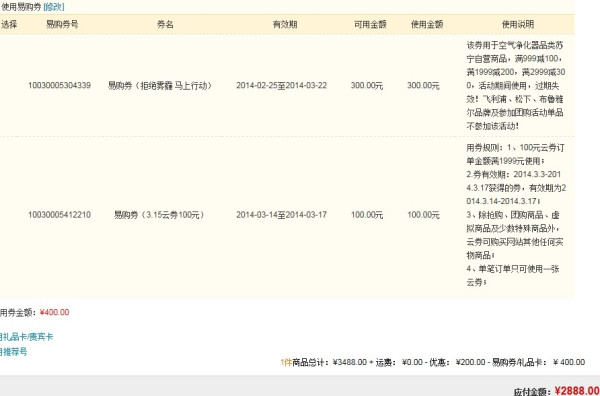600x396 pixels.
Task: Select the 100.00元 available amount cell
Action: (x=367, y=215)
